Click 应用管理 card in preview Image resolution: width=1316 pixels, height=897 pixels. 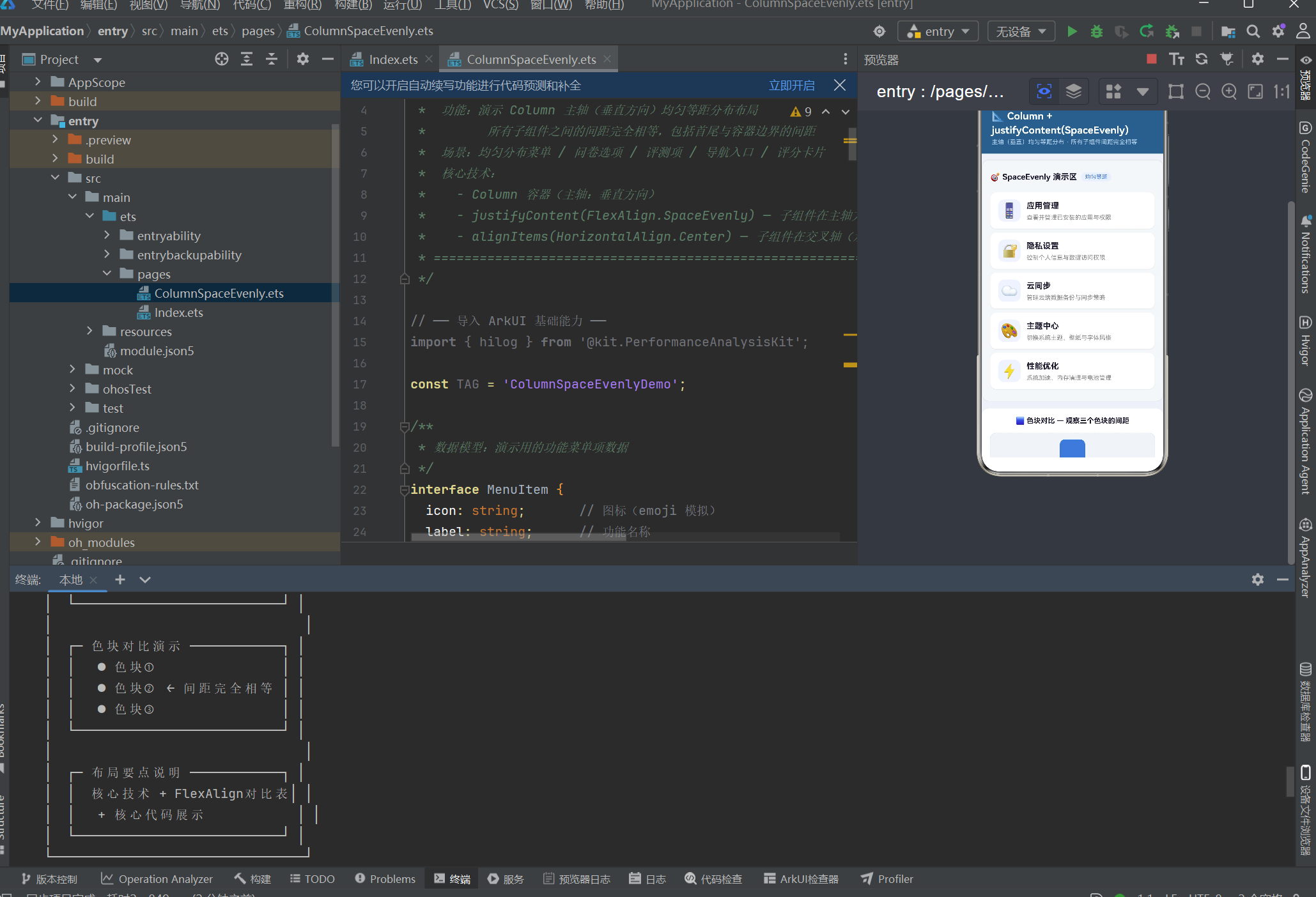[1072, 211]
